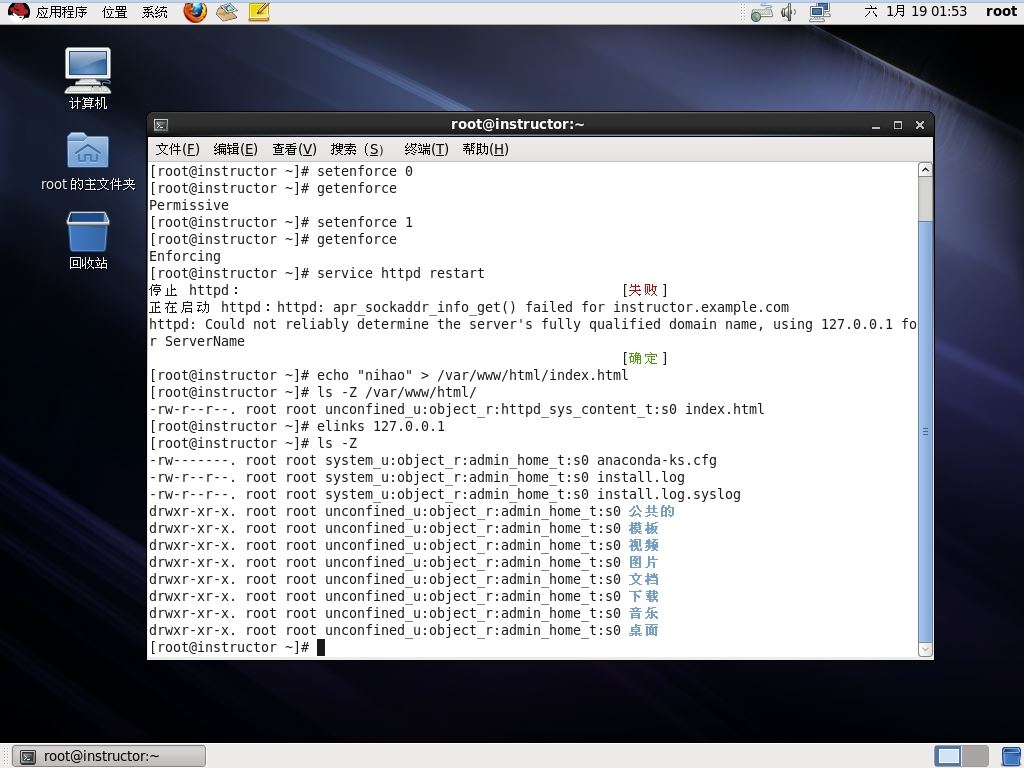Click the terminal title root@instructor:~
Image resolution: width=1024 pixels, height=768 pixels.
coord(517,124)
